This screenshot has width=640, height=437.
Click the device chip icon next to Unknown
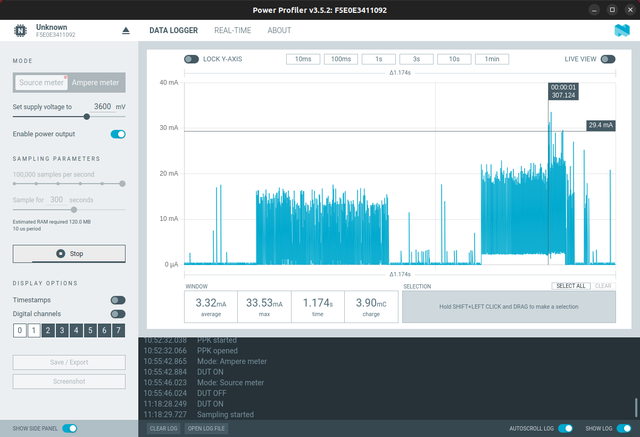19,31
